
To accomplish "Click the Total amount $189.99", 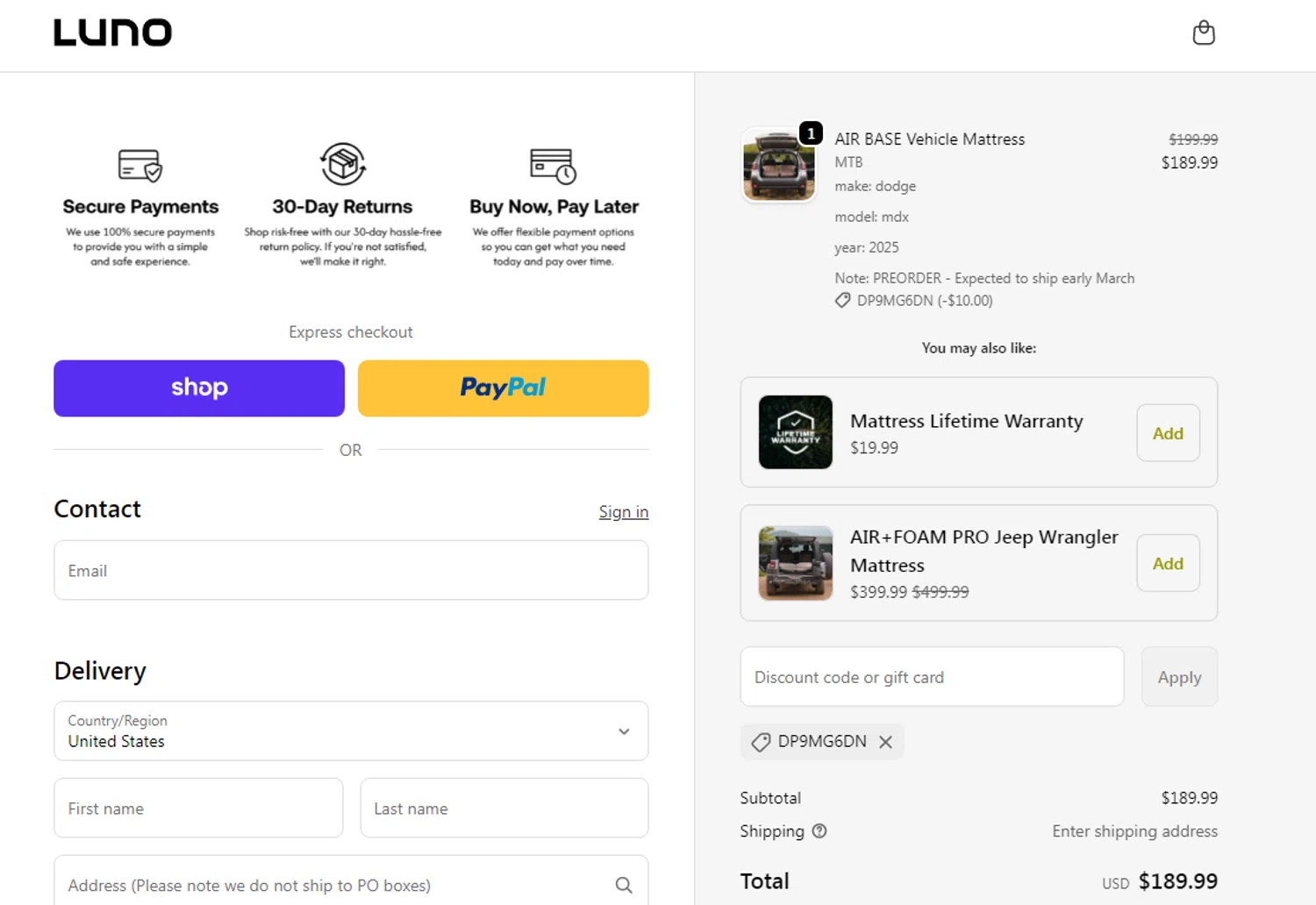I will [1177, 881].
